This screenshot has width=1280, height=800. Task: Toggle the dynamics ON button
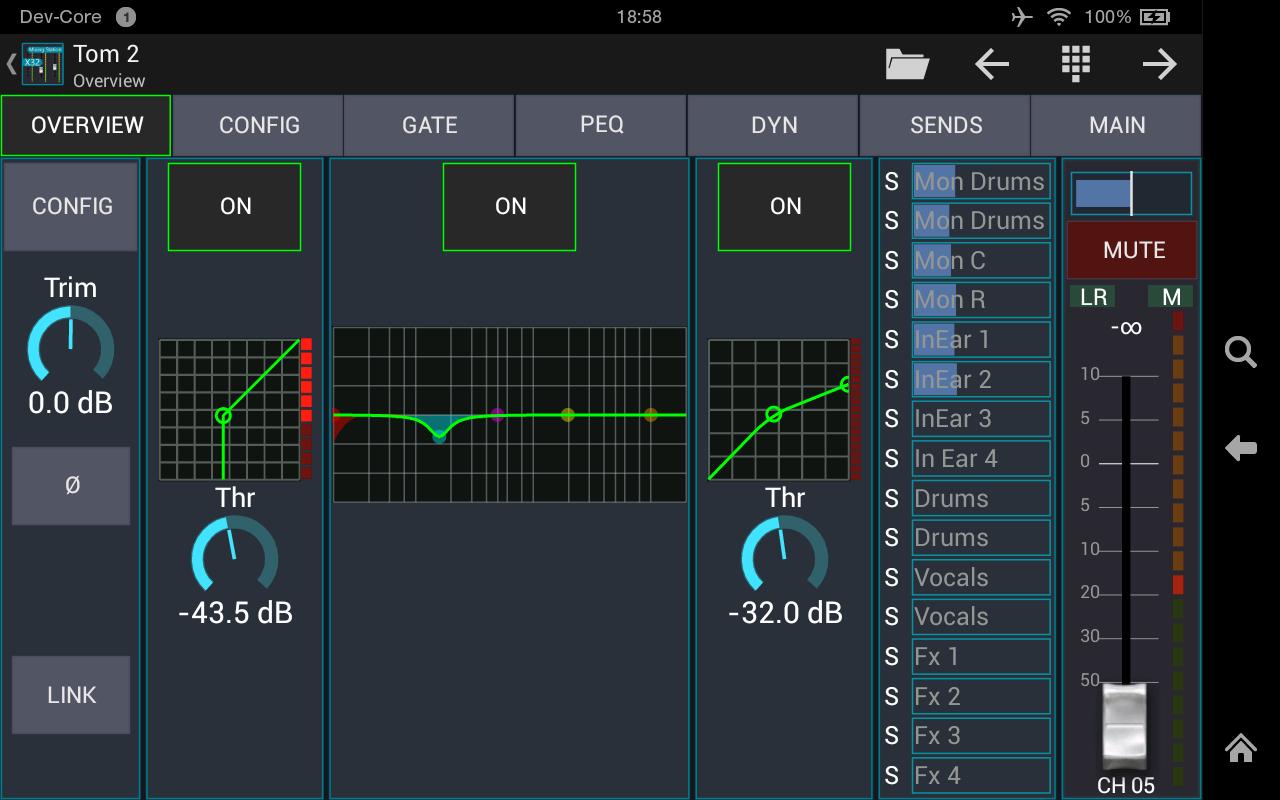click(x=784, y=206)
